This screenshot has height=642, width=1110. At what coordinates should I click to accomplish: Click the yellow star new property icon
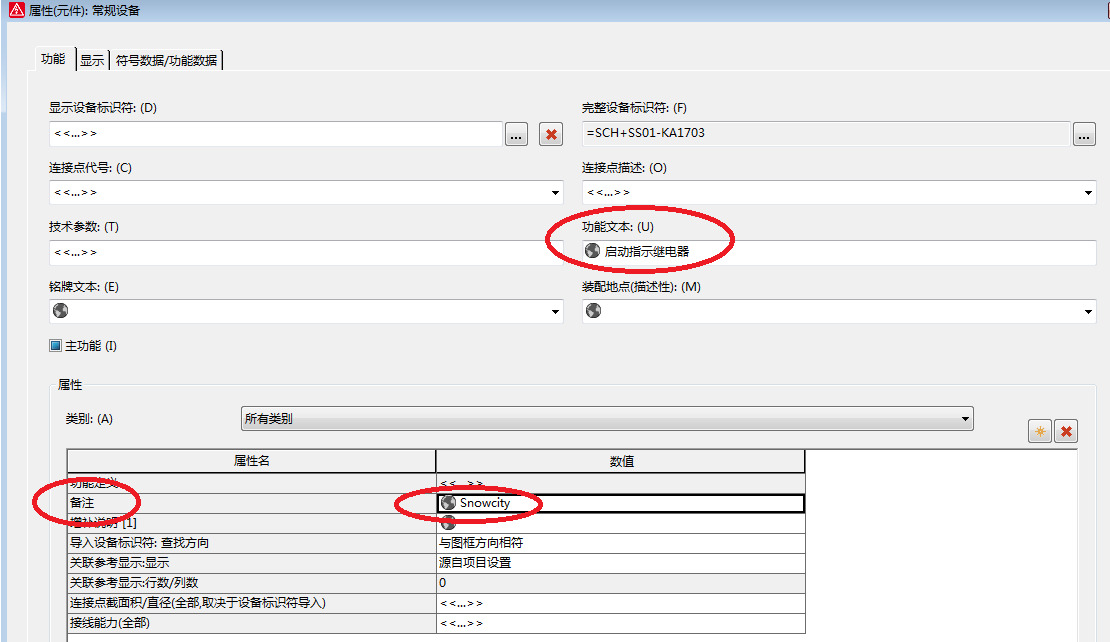click(x=1040, y=431)
